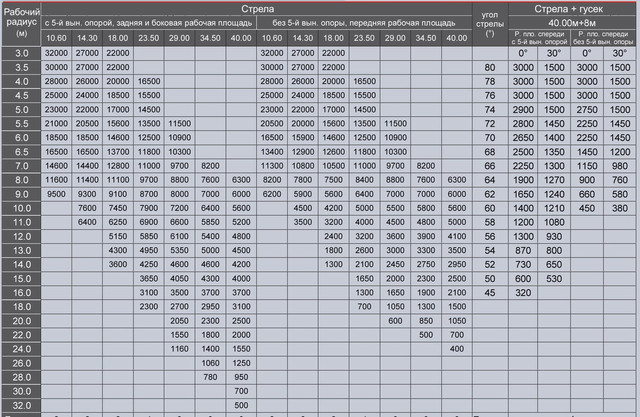Click the cell with value '3650'

pyautogui.click(x=149, y=279)
